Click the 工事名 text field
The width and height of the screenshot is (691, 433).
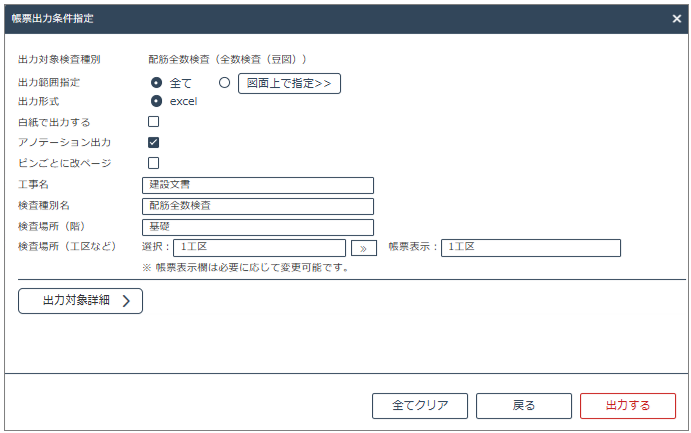pyautogui.click(x=258, y=185)
